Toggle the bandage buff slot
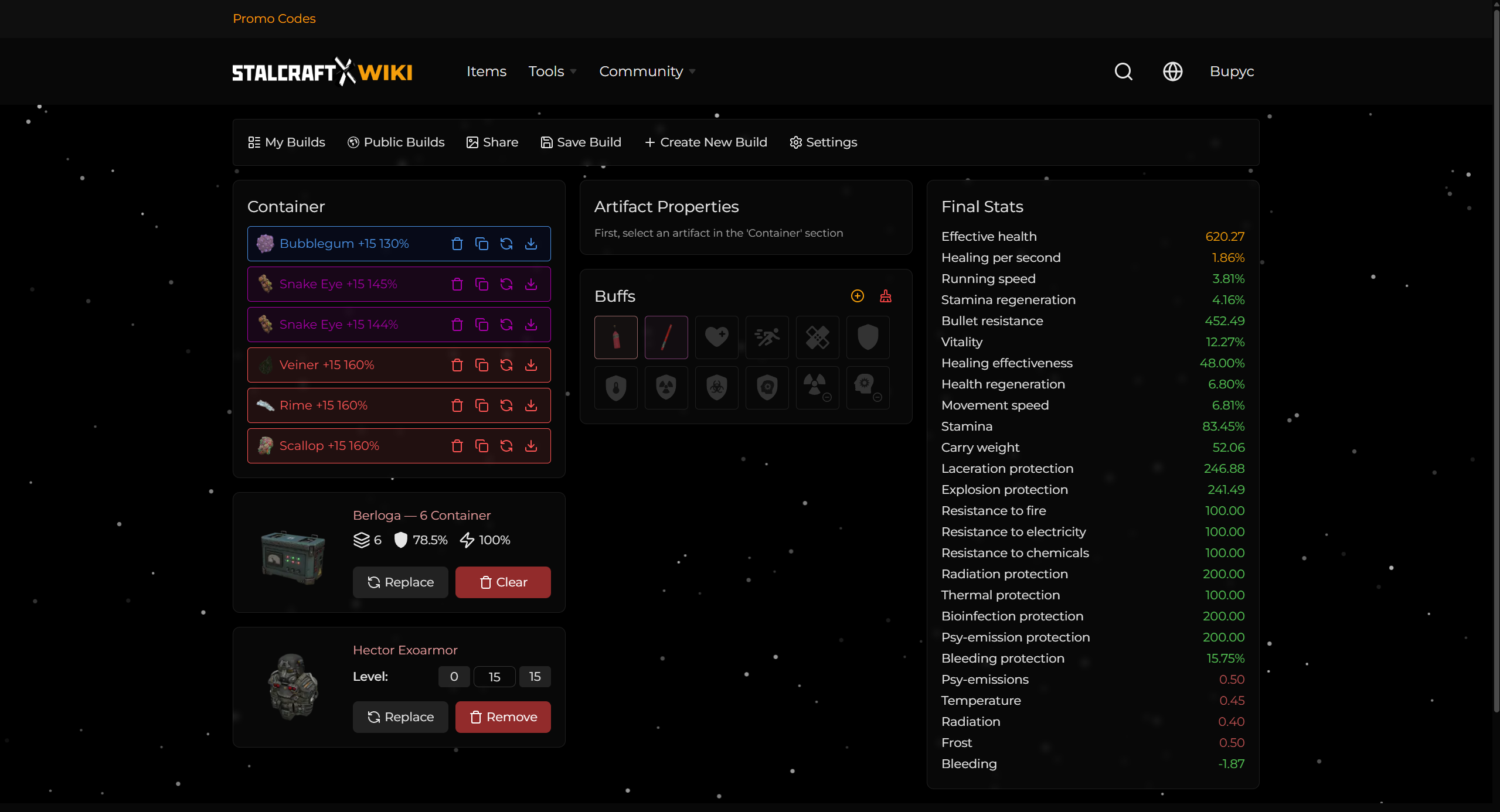 pyautogui.click(x=817, y=337)
